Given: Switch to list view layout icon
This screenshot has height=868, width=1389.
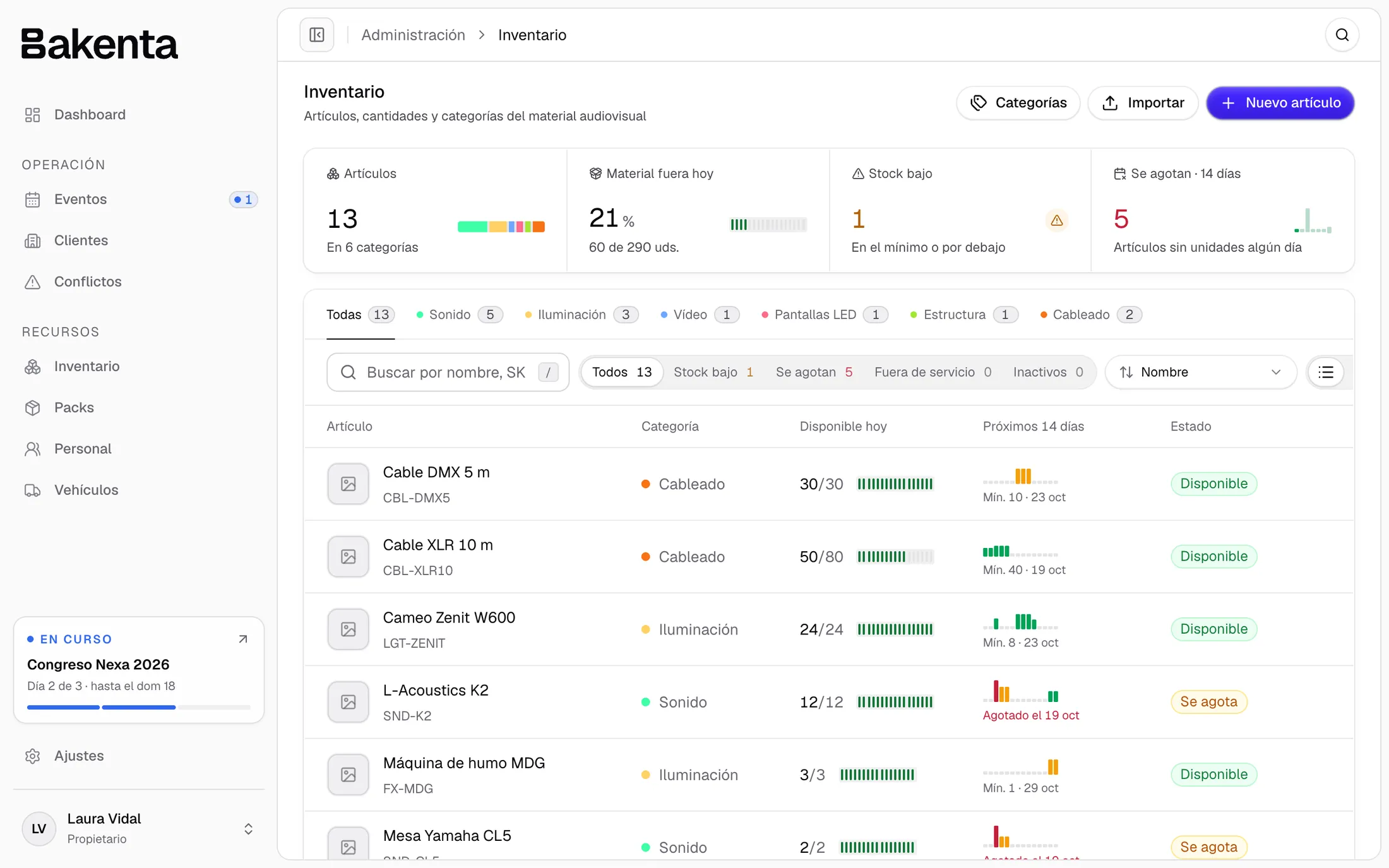Looking at the screenshot, I should [1326, 372].
